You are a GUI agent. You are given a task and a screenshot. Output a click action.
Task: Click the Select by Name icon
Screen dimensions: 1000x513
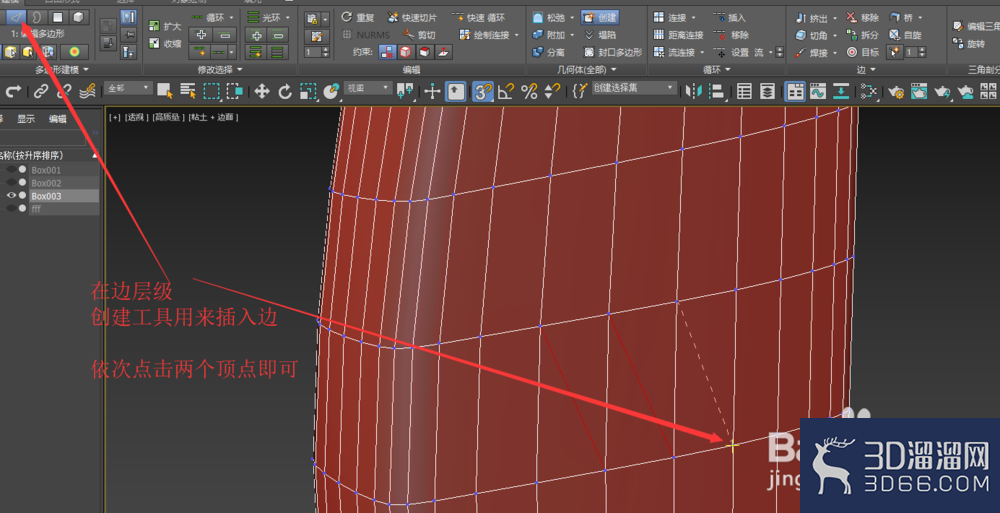pos(188,91)
